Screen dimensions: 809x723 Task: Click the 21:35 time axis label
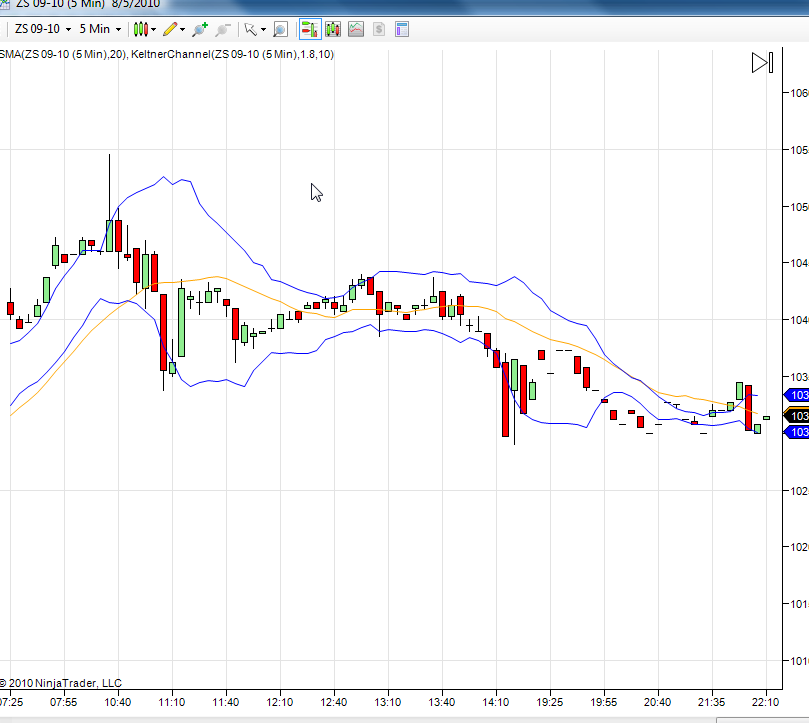[x=711, y=702]
